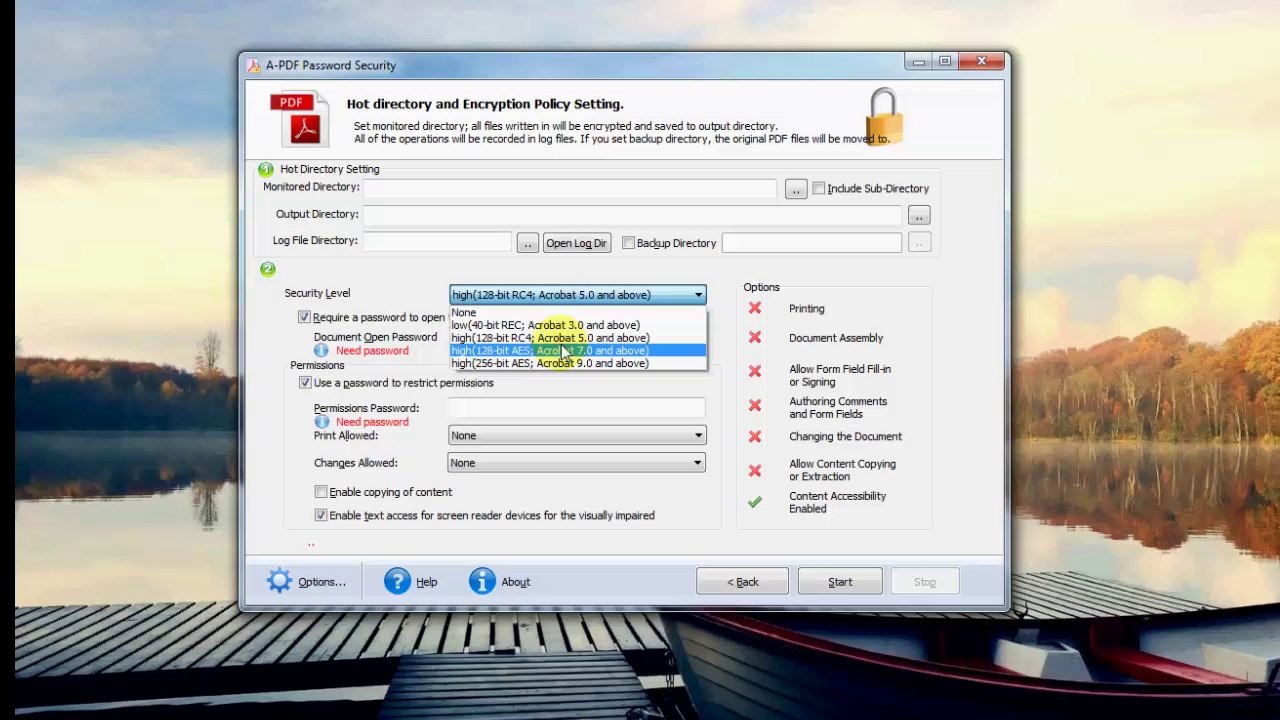The width and height of the screenshot is (1280, 720).
Task: Click the Open Log Dir button
Action: (576, 243)
